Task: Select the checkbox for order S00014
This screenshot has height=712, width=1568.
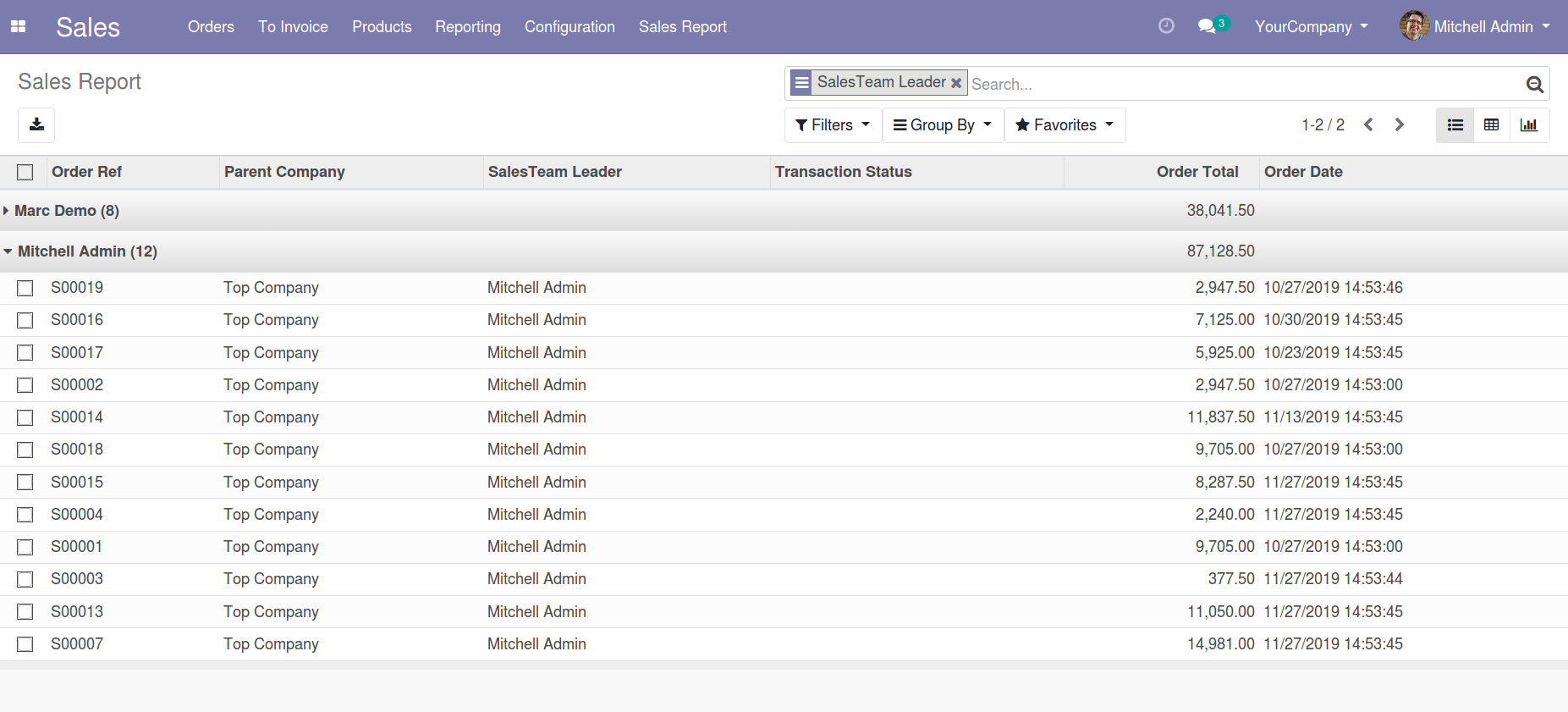Action: click(x=25, y=418)
